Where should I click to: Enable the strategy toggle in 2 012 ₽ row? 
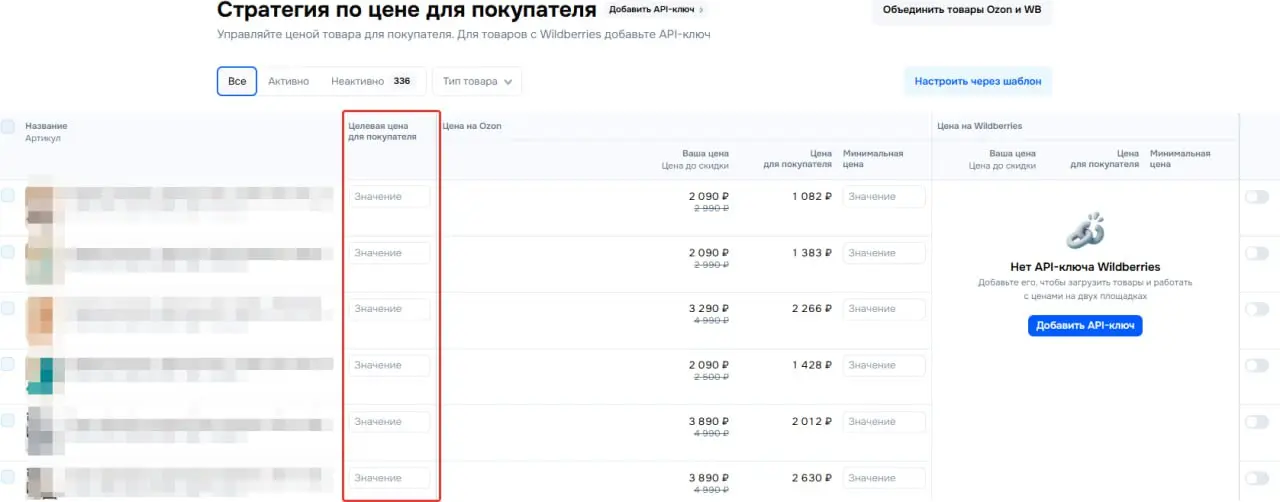1256,422
